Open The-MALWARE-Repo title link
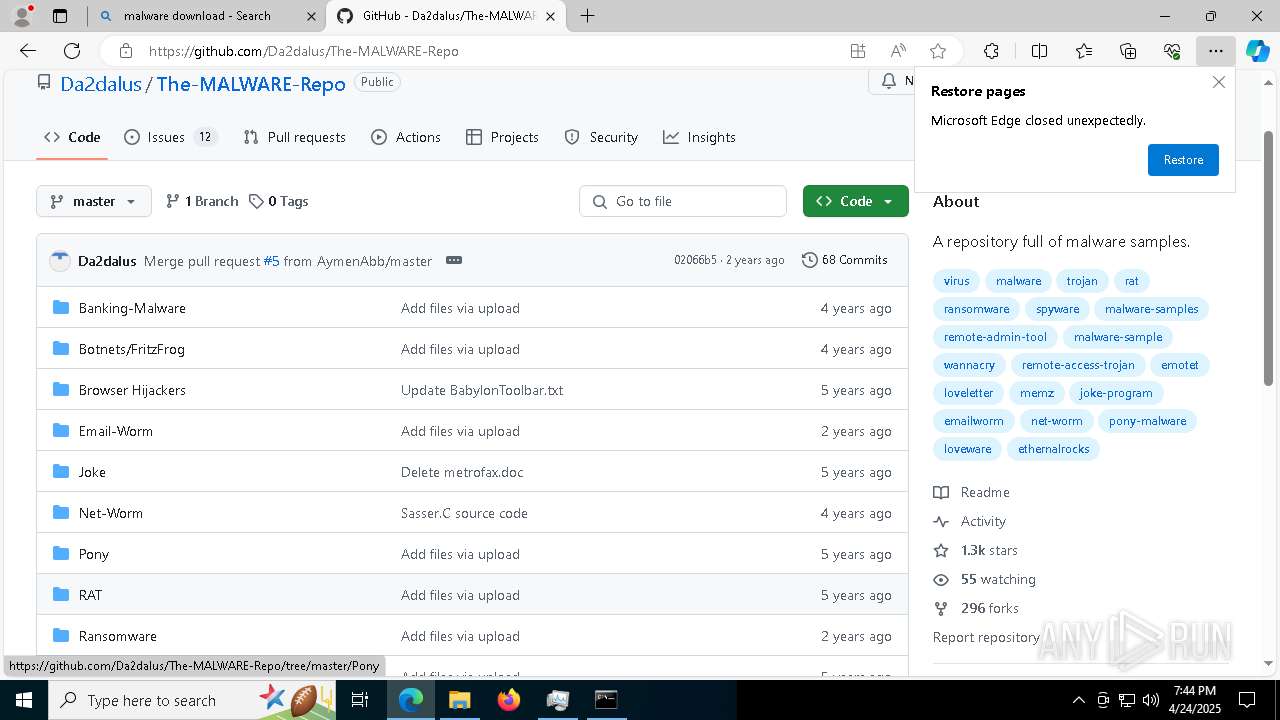 click(x=251, y=85)
